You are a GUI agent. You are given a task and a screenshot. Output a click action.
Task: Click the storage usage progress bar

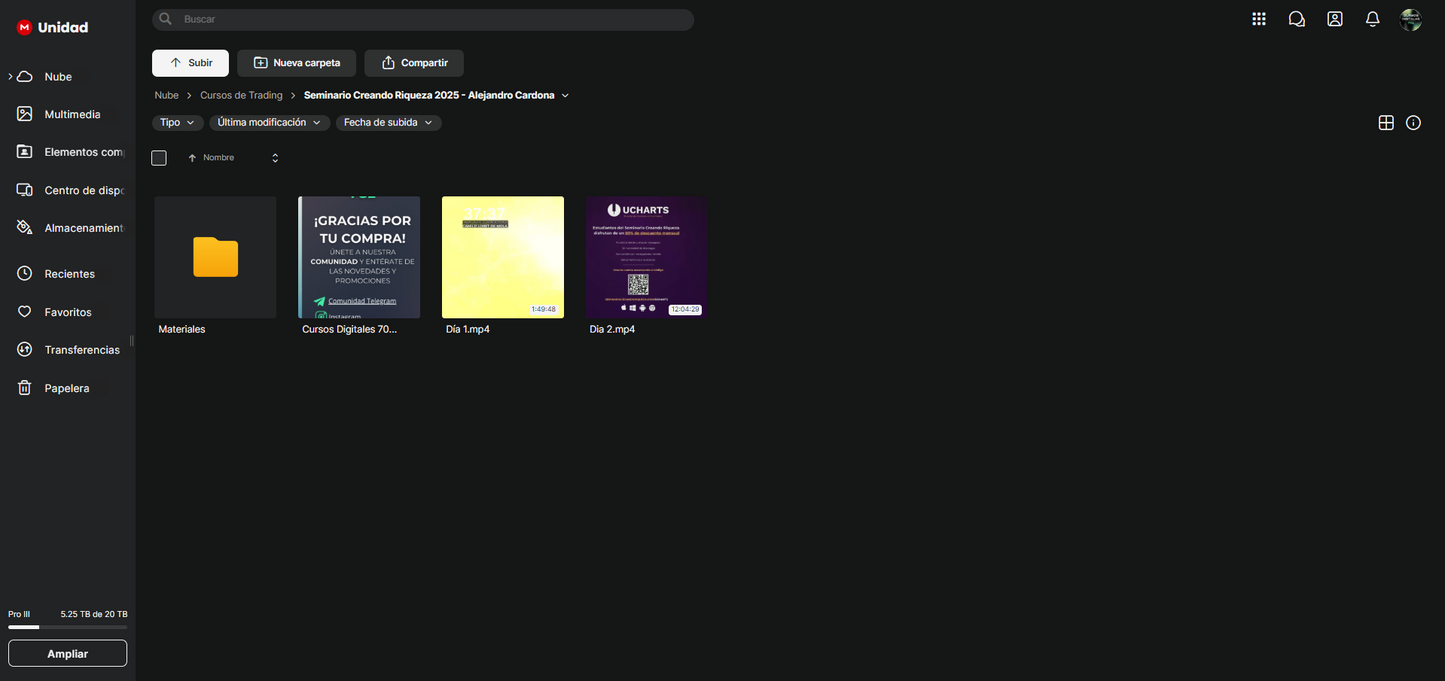(67, 627)
